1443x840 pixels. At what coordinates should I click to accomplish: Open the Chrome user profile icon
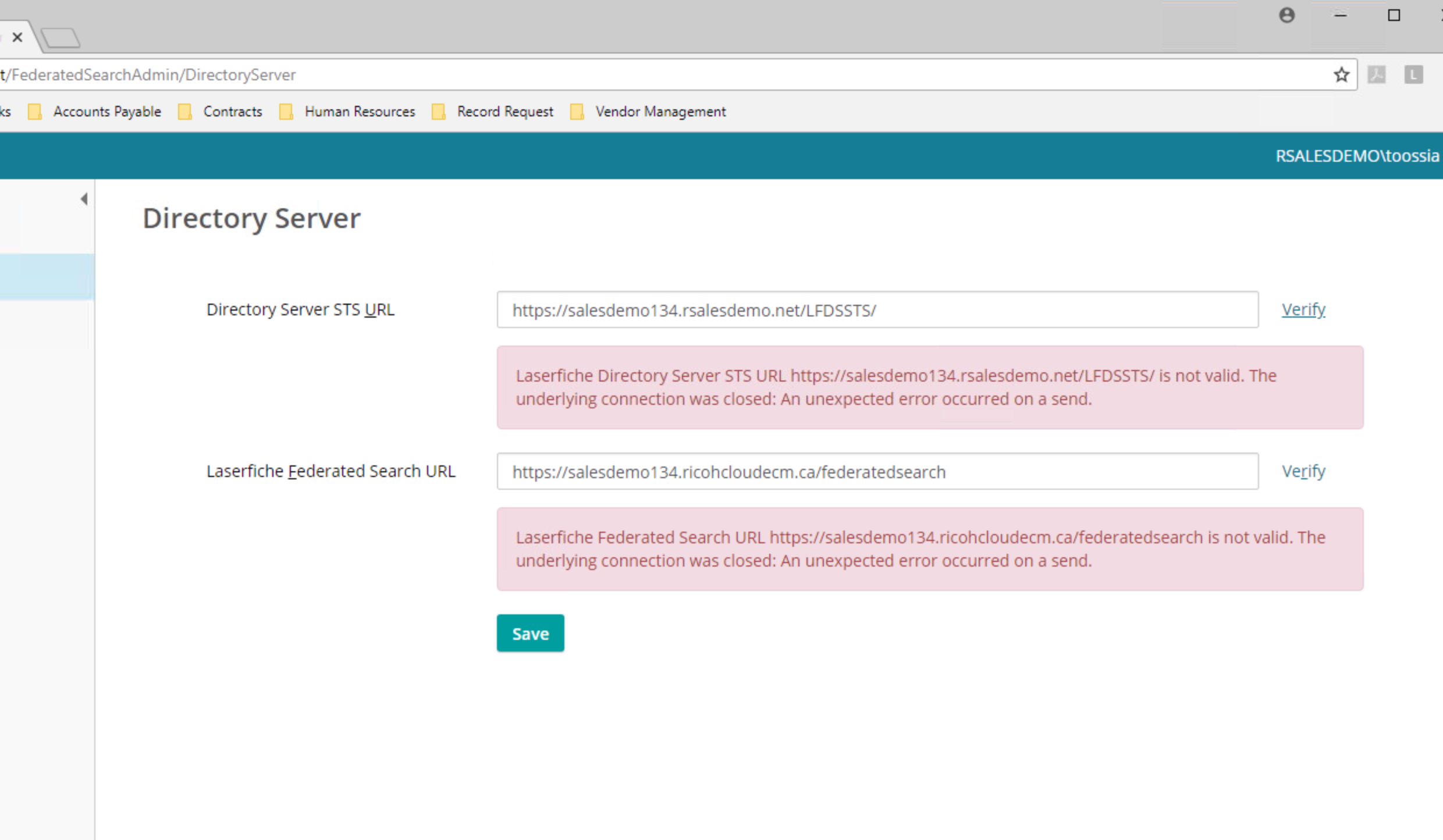point(1286,16)
